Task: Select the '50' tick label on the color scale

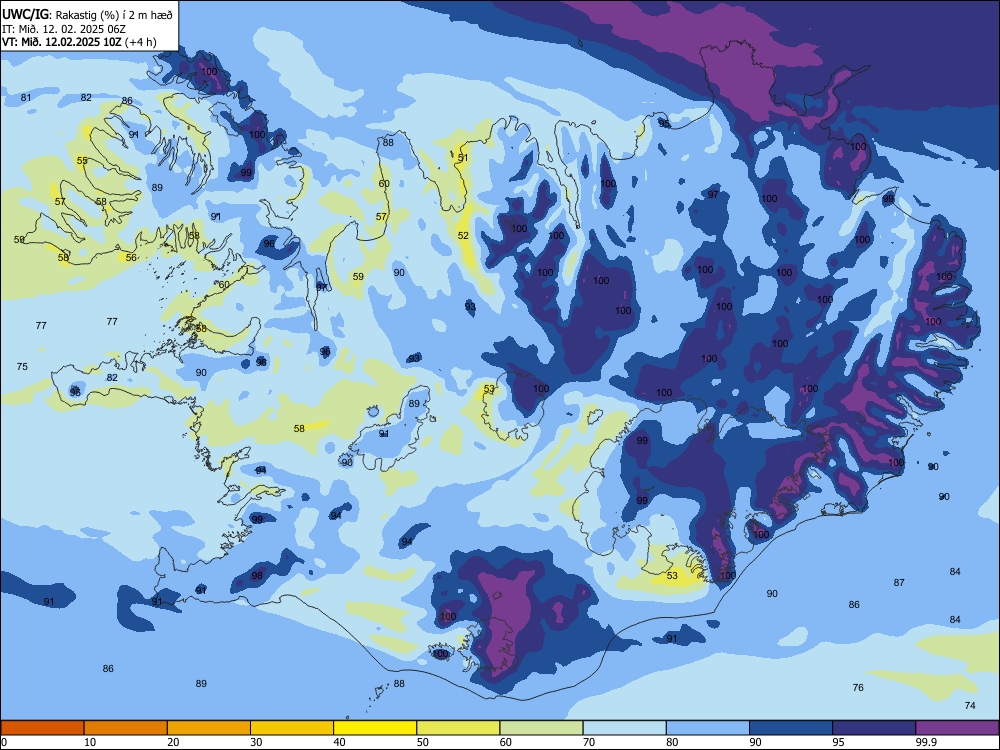Action: (422, 742)
